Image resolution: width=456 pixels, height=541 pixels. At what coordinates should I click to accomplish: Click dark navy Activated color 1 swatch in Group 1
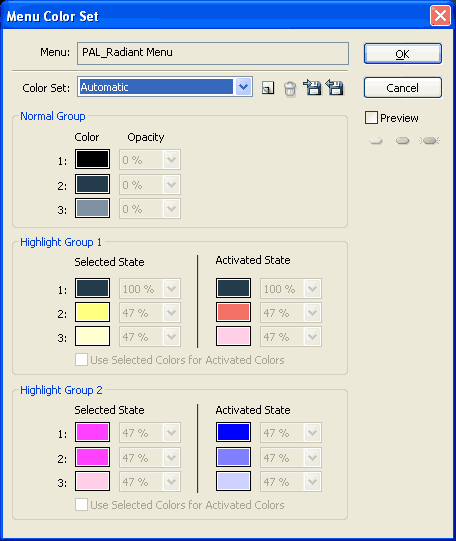click(234, 288)
